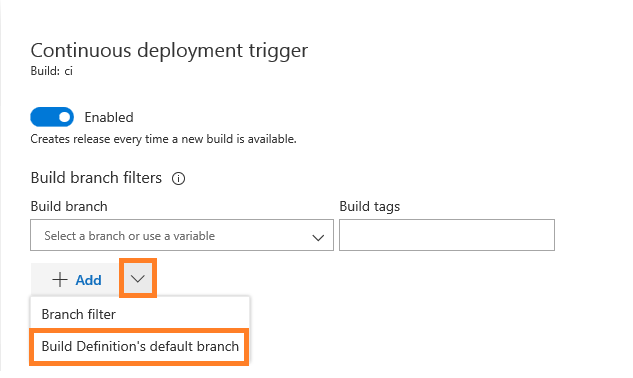Open the Build branch dropdown
Image resolution: width=633 pixels, height=378 pixels.
(x=182, y=235)
